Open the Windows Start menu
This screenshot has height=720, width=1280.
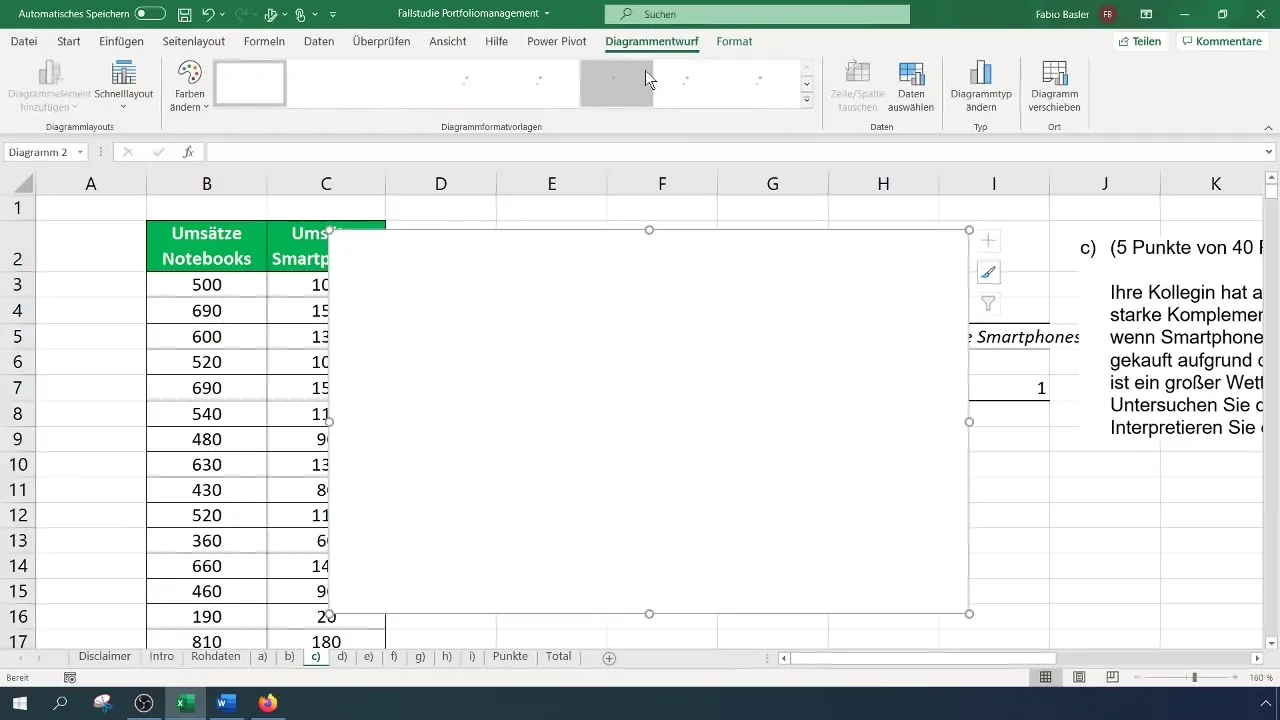click(x=20, y=703)
